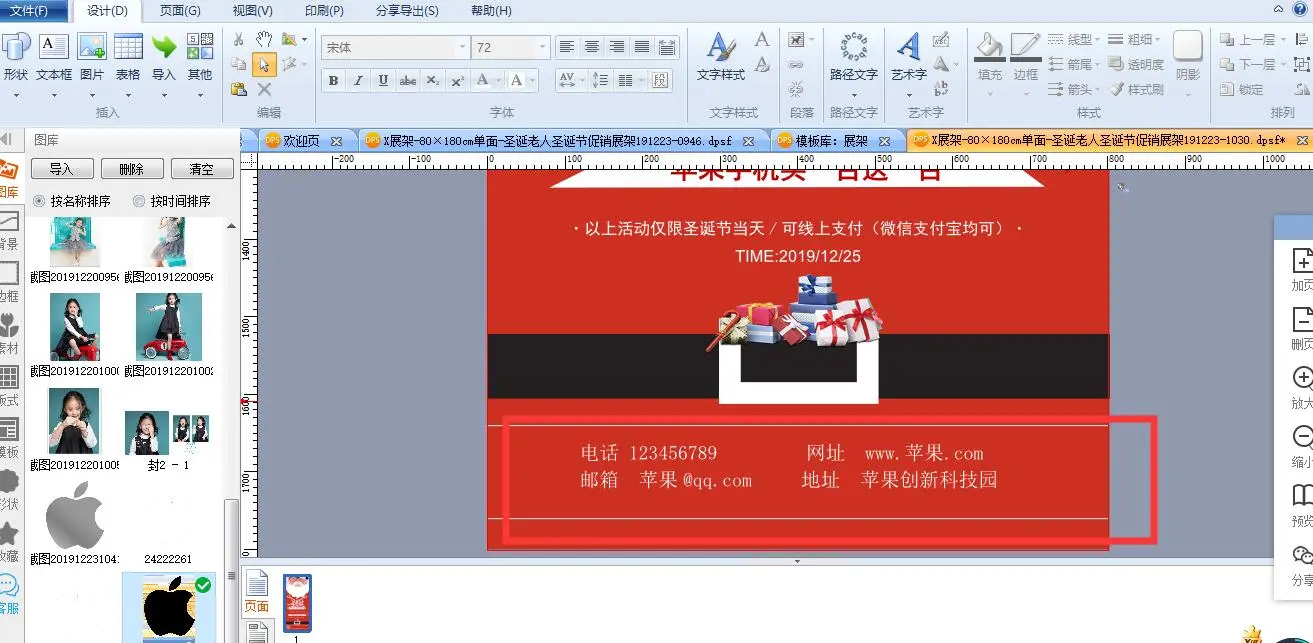Center align text
Image resolution: width=1313 pixels, height=643 pixels.
coord(592,47)
